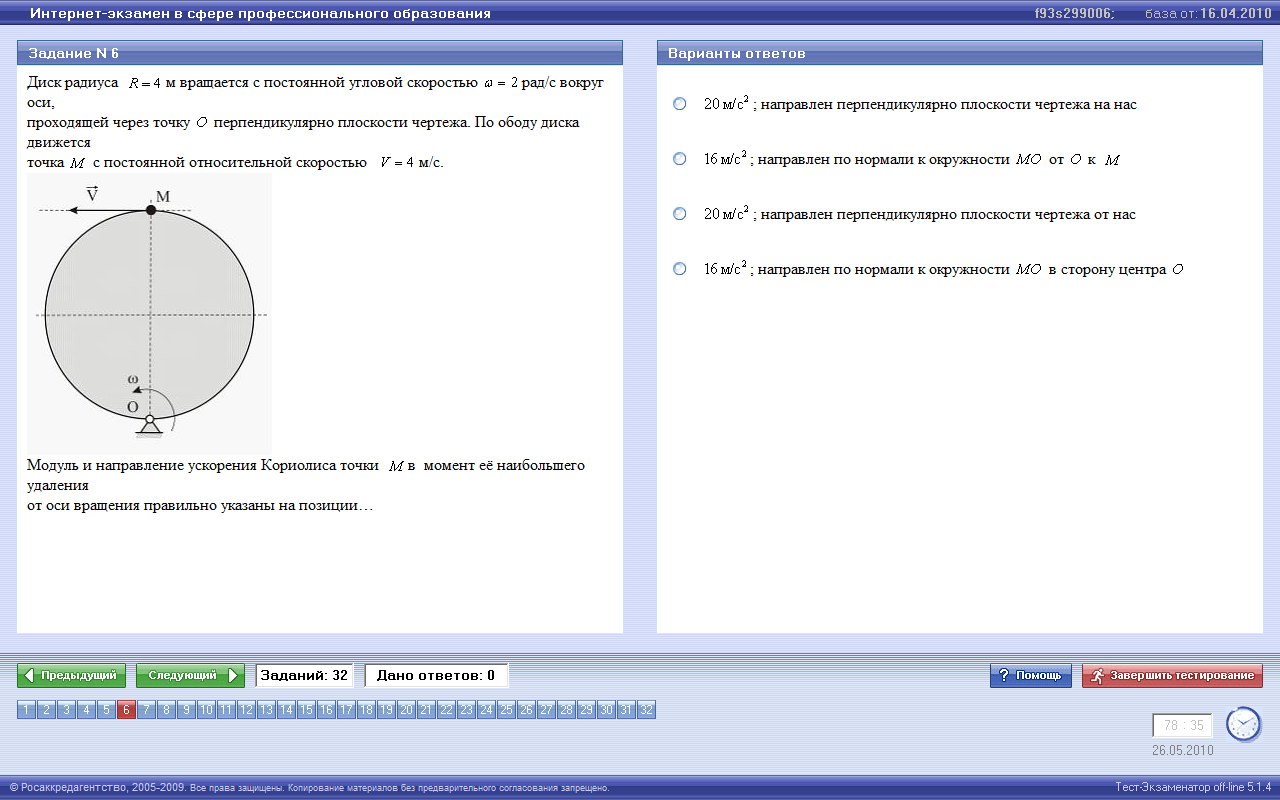Viewport: 1280px width, 800px height.
Task: Click the Заданий: 32 counter
Action: point(304,676)
